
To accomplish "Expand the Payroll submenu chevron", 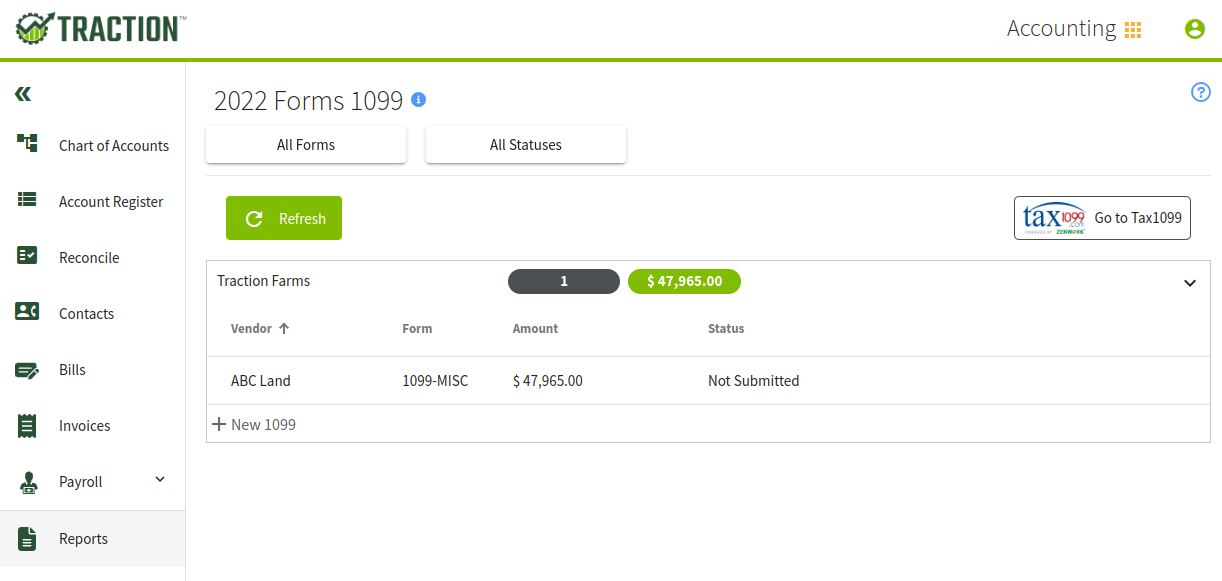I will pyautogui.click(x=160, y=480).
